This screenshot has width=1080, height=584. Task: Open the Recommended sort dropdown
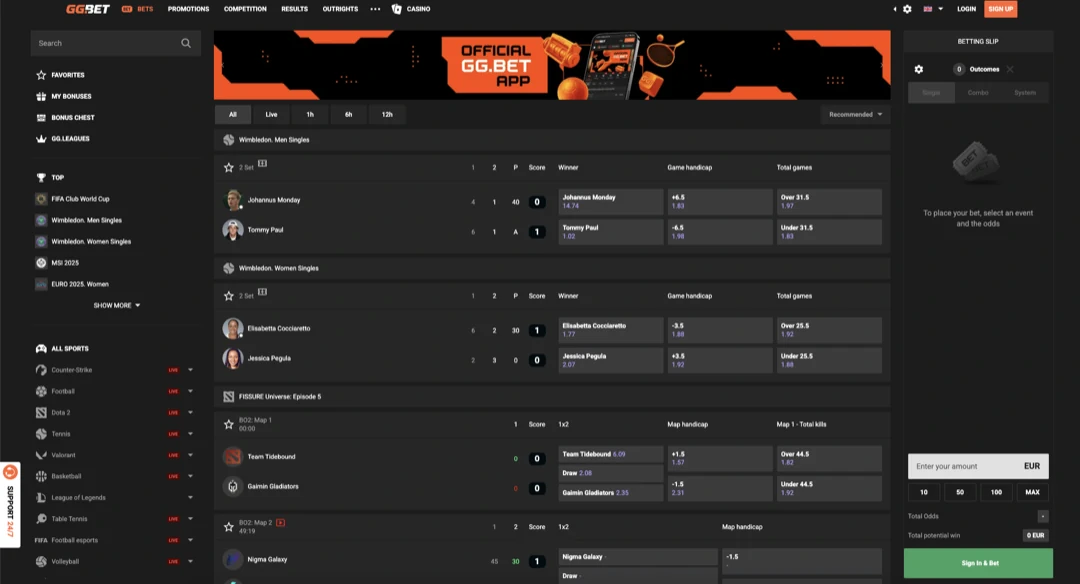point(855,114)
